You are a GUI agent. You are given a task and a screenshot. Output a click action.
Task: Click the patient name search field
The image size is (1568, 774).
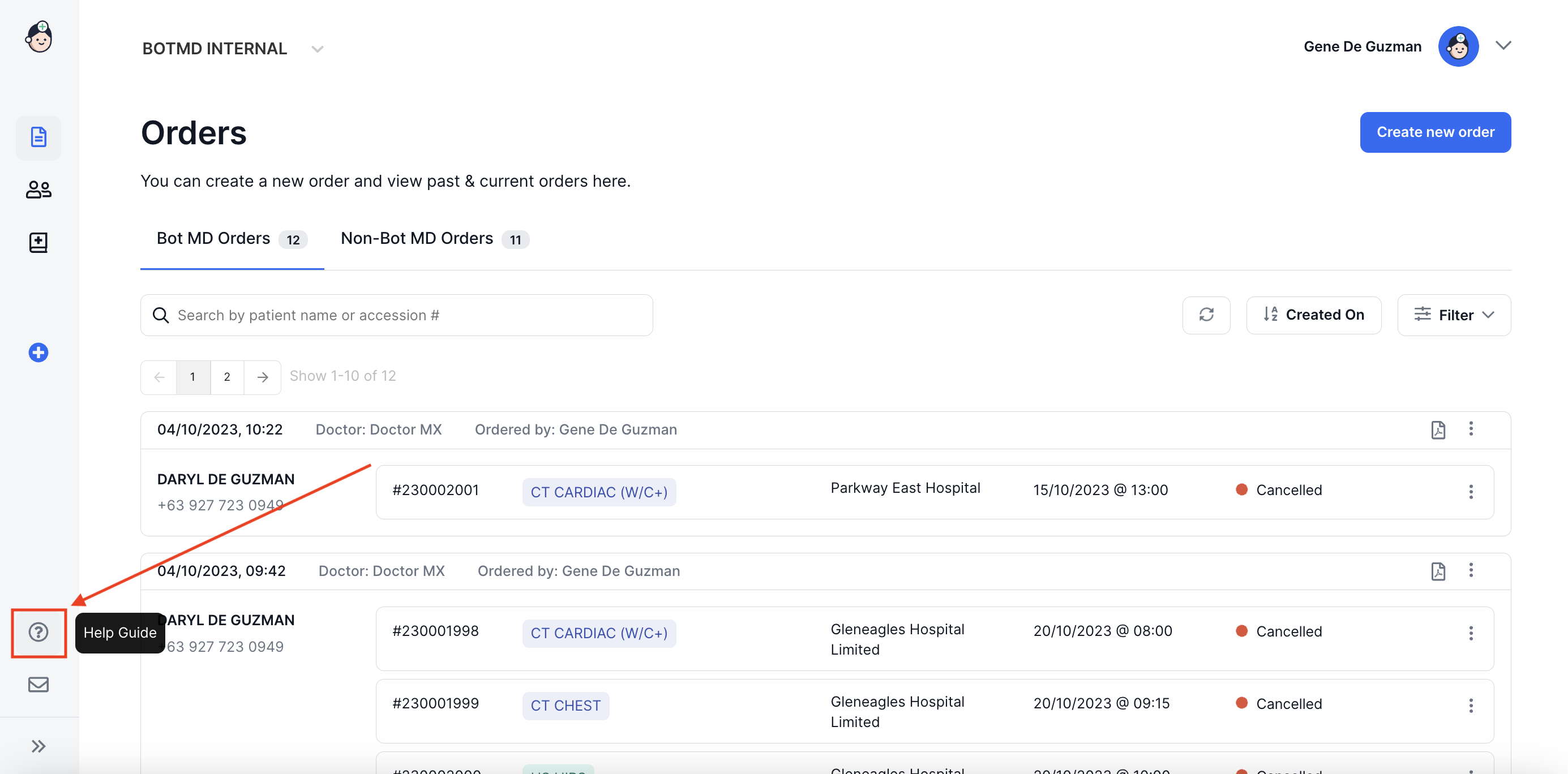coord(396,315)
